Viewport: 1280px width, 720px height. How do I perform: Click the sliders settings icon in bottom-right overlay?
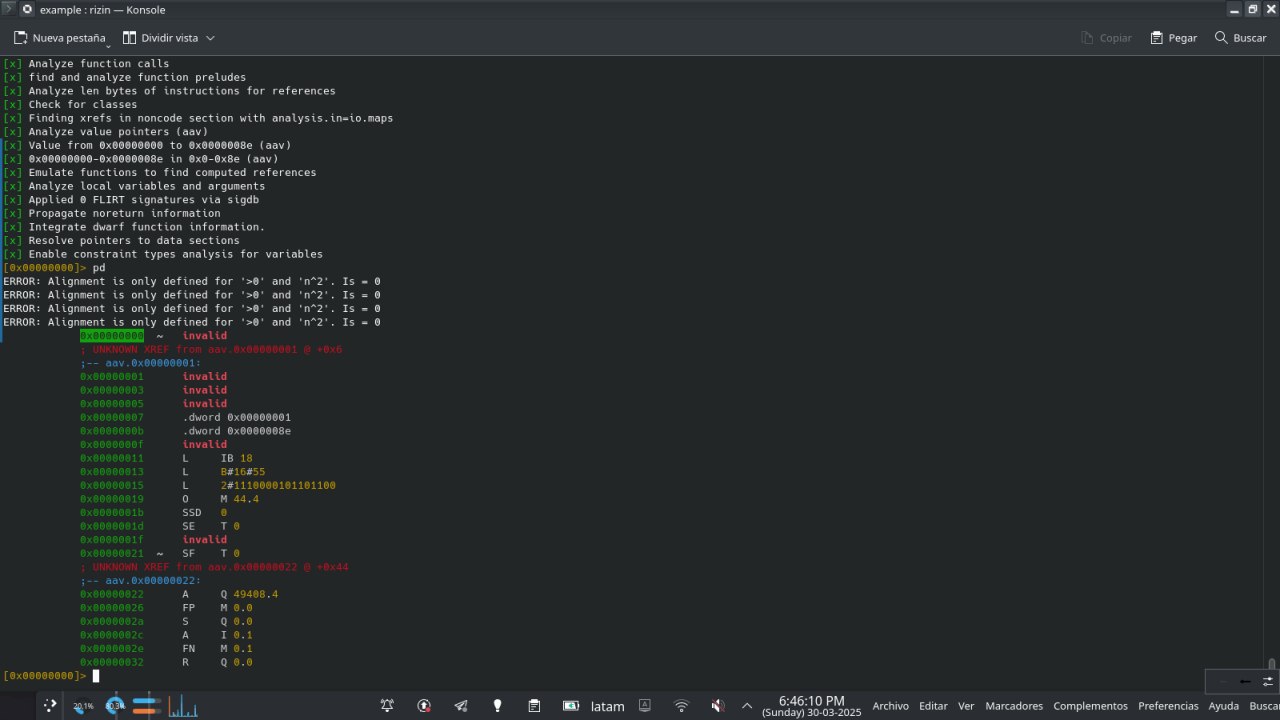tap(1267, 681)
